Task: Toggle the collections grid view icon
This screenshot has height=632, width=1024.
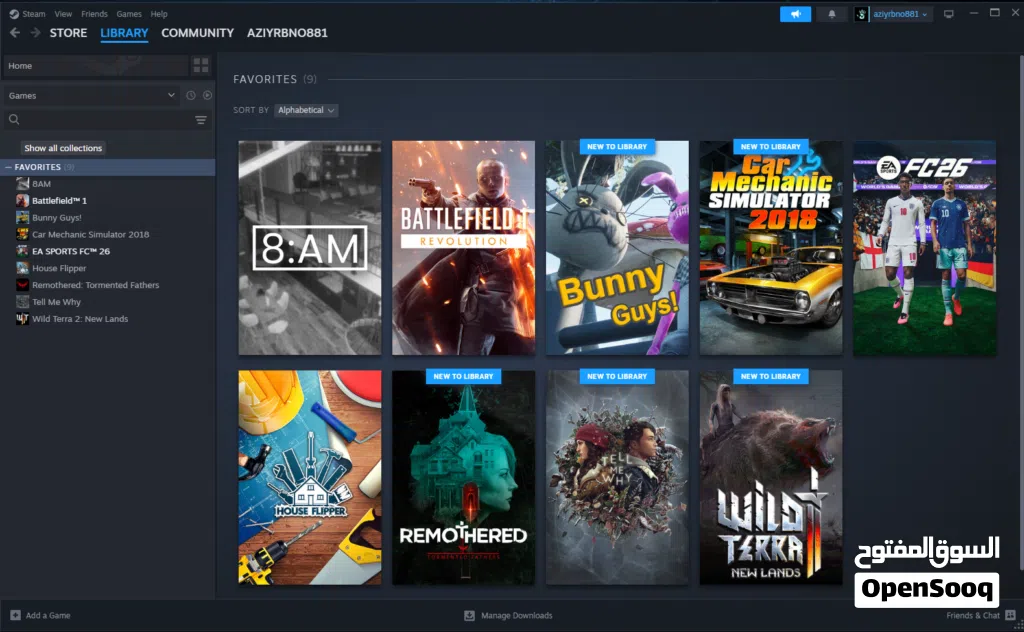Action: [x=200, y=65]
